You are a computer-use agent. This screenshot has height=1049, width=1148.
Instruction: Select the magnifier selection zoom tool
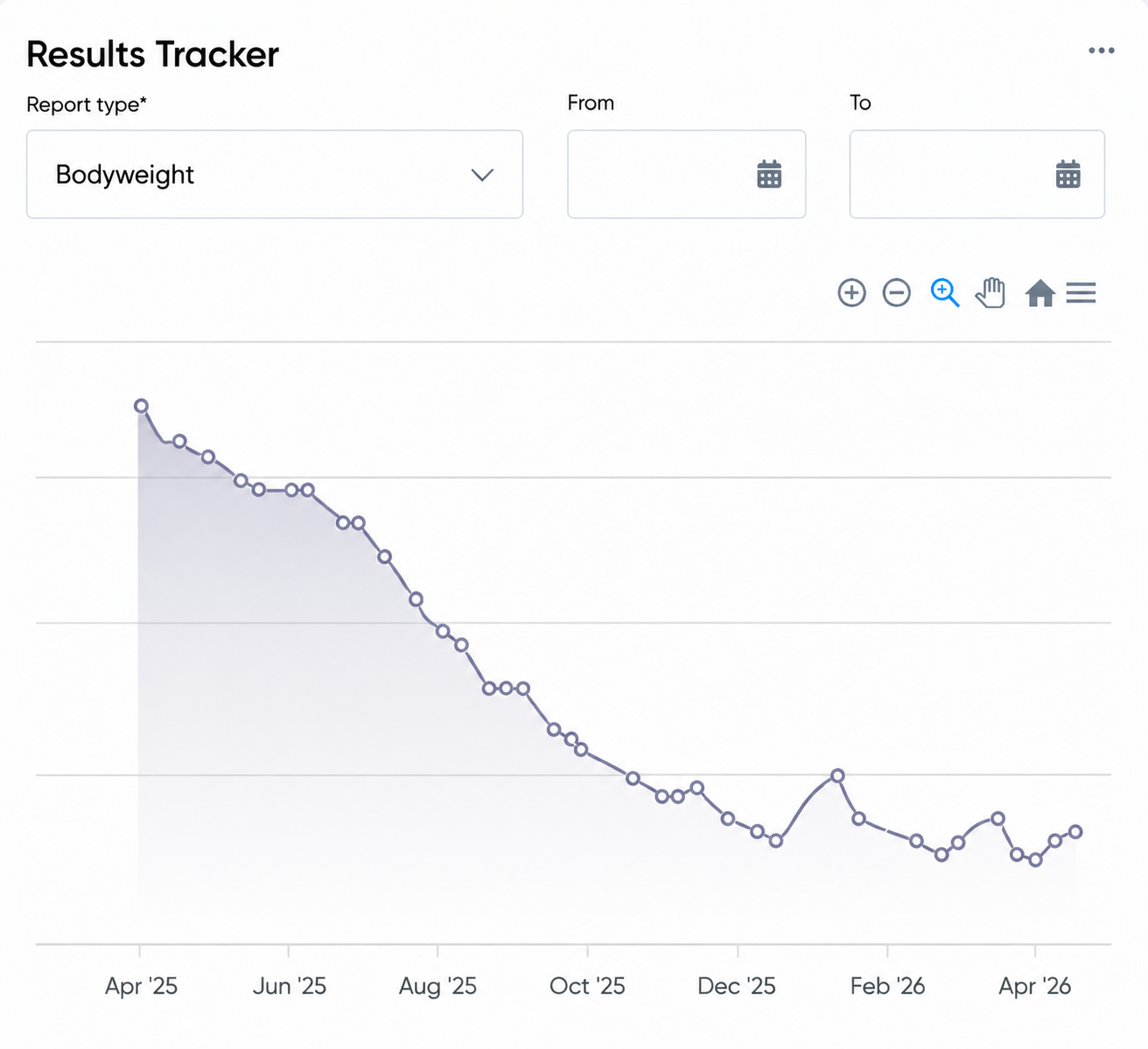(x=945, y=293)
